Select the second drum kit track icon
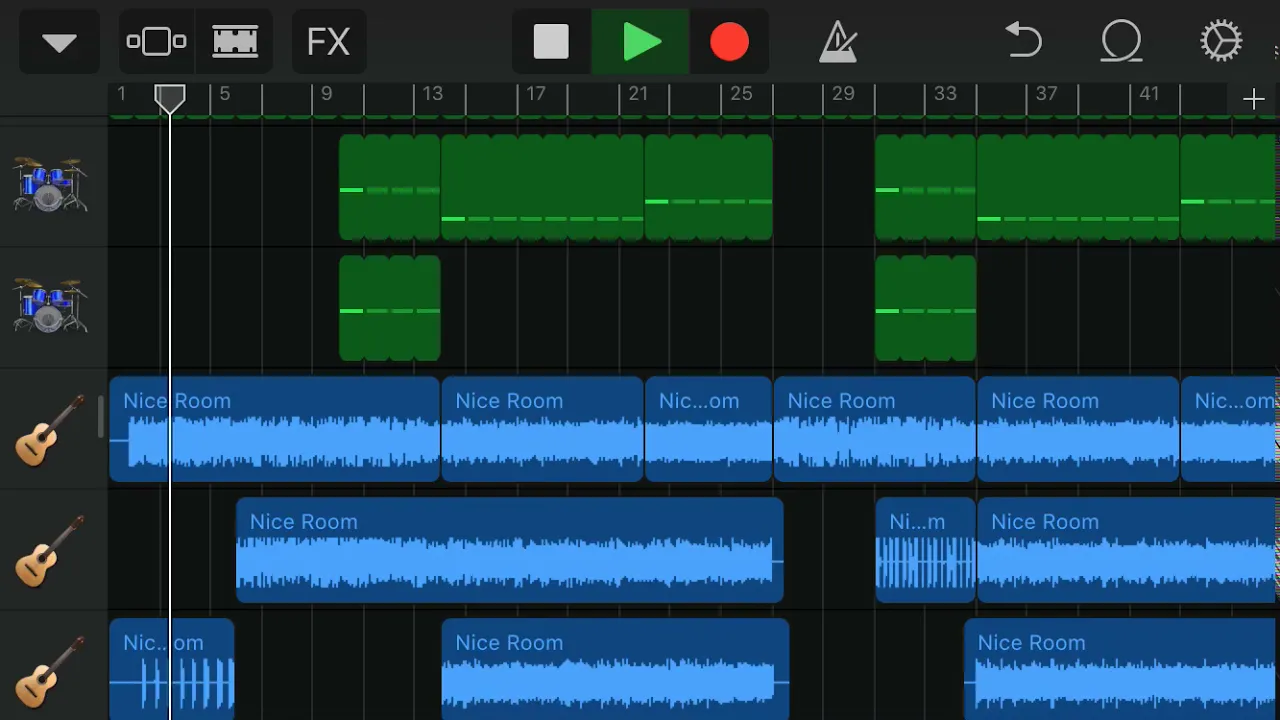This screenshot has width=1280, height=720. pyautogui.click(x=50, y=306)
